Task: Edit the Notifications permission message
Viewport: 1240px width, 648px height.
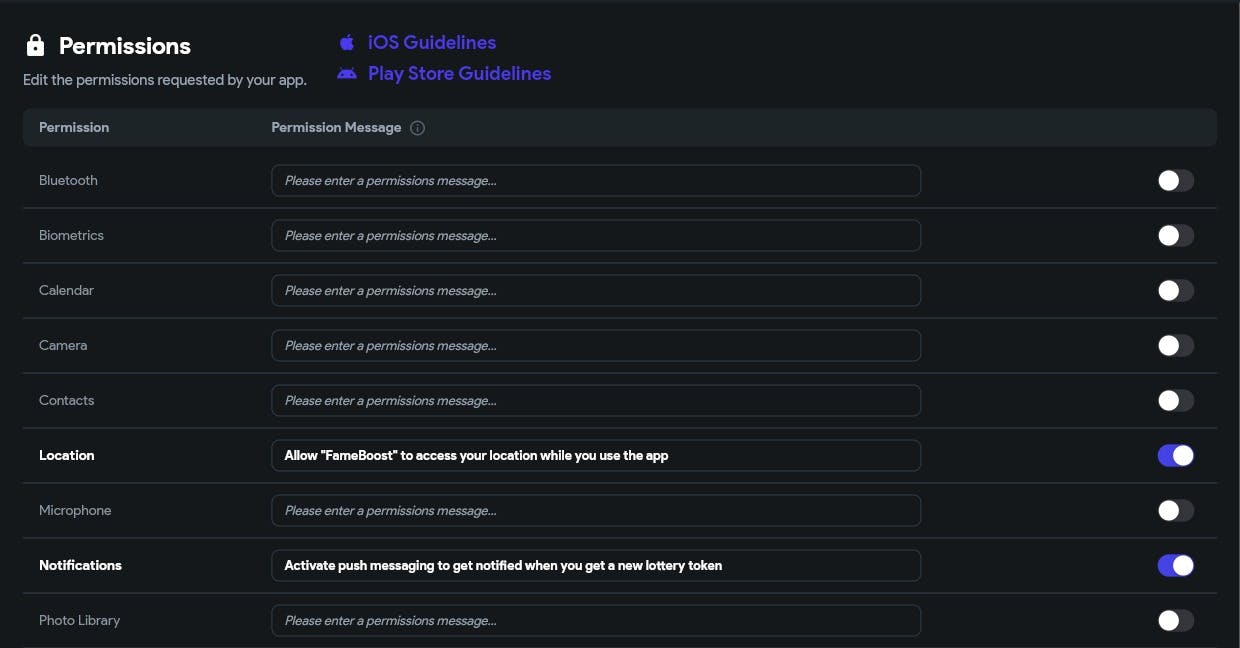Action: point(595,566)
